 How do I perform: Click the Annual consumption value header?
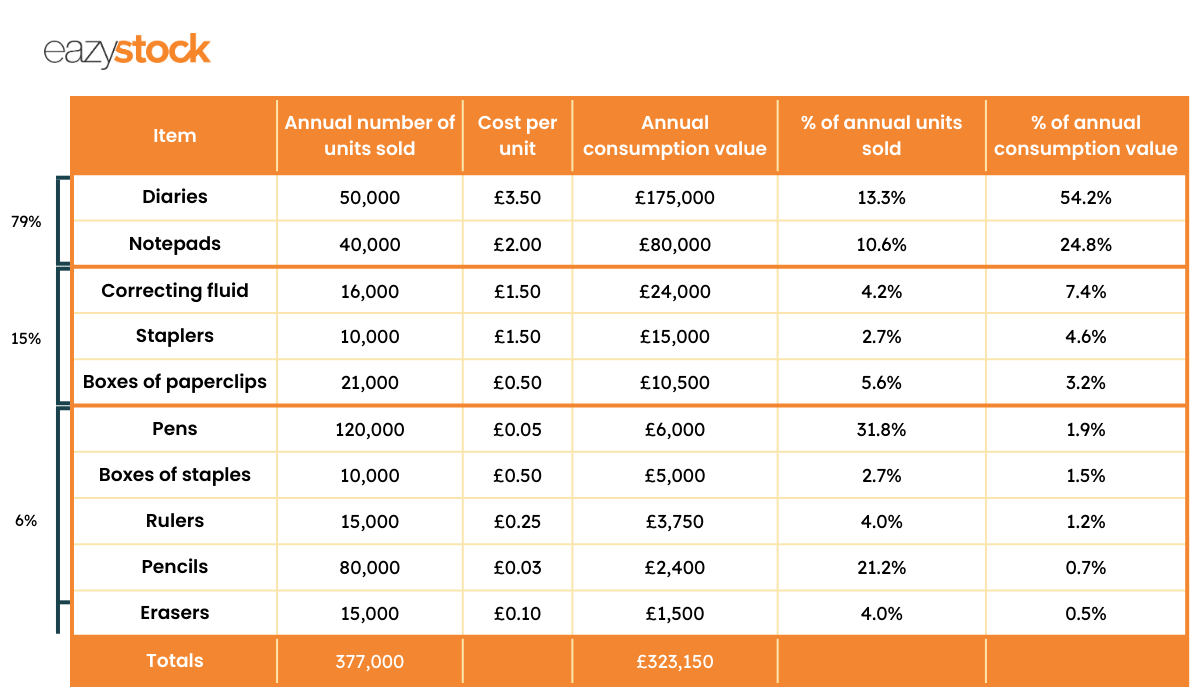[x=675, y=135]
